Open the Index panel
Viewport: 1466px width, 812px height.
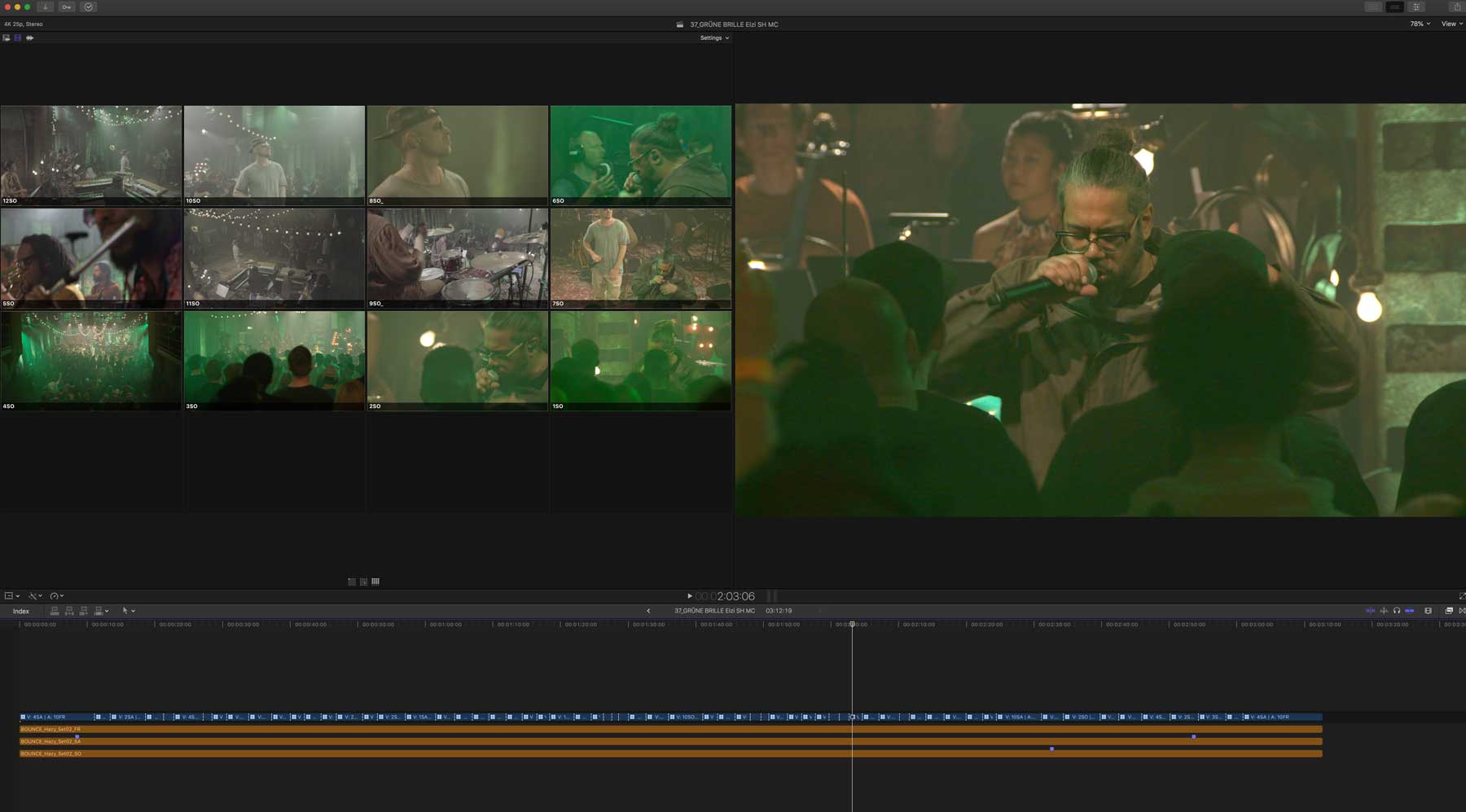click(21, 611)
